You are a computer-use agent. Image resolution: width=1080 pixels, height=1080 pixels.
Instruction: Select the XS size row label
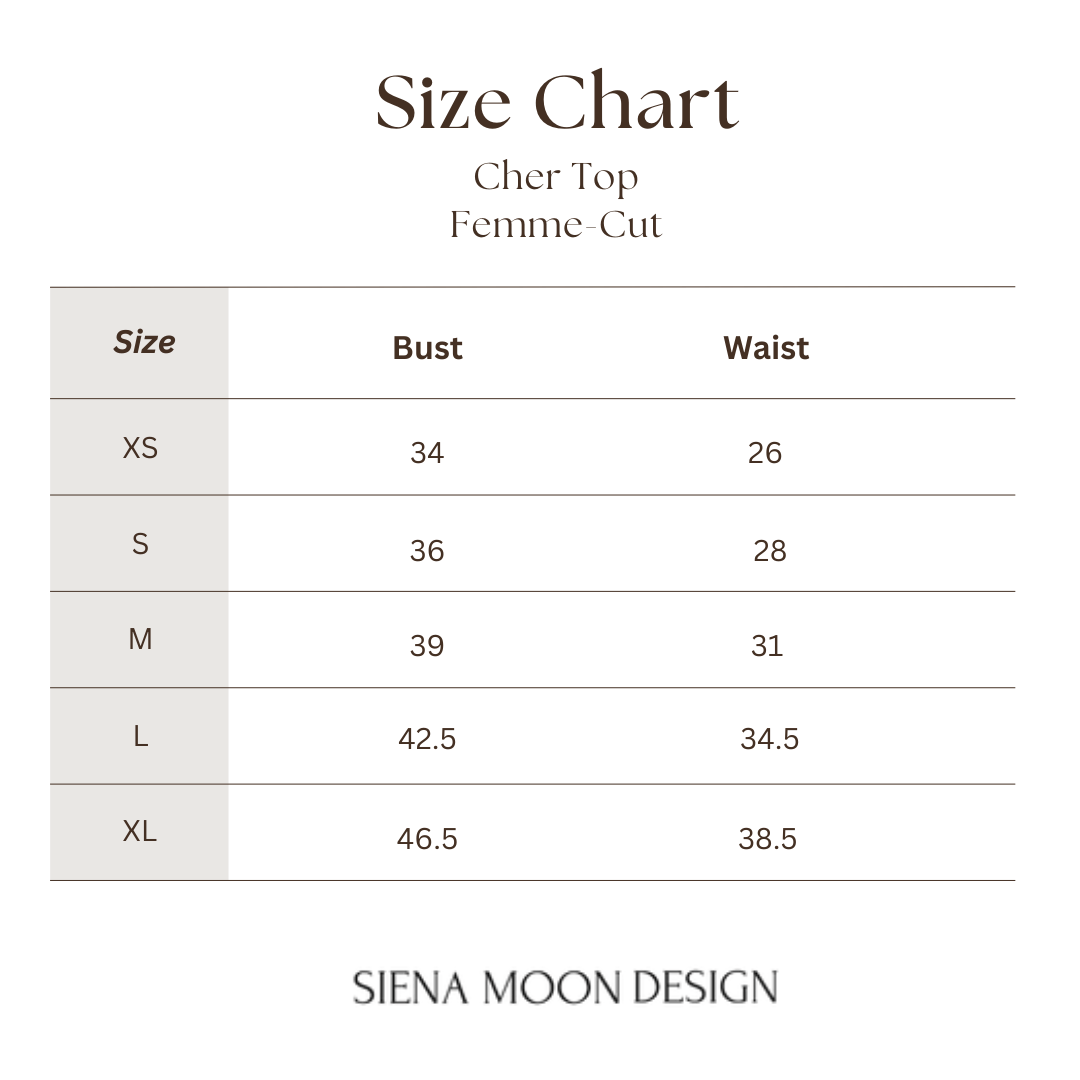(x=141, y=448)
